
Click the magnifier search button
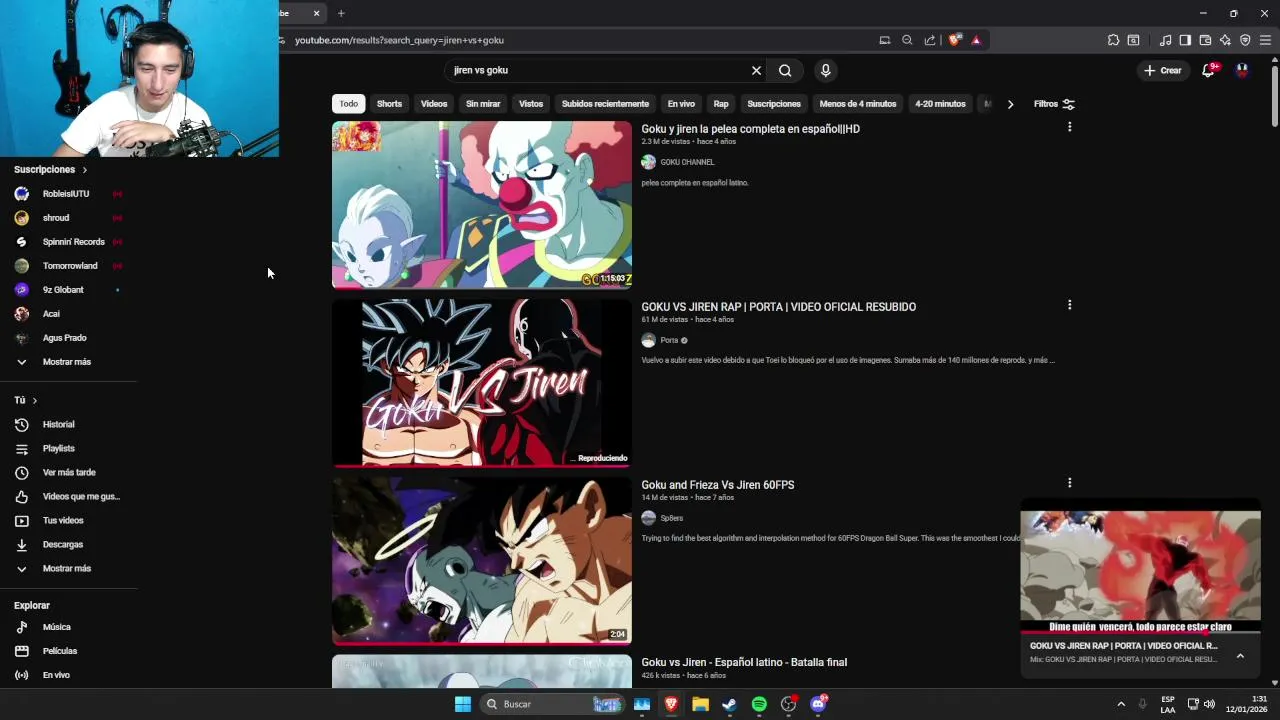pos(785,70)
